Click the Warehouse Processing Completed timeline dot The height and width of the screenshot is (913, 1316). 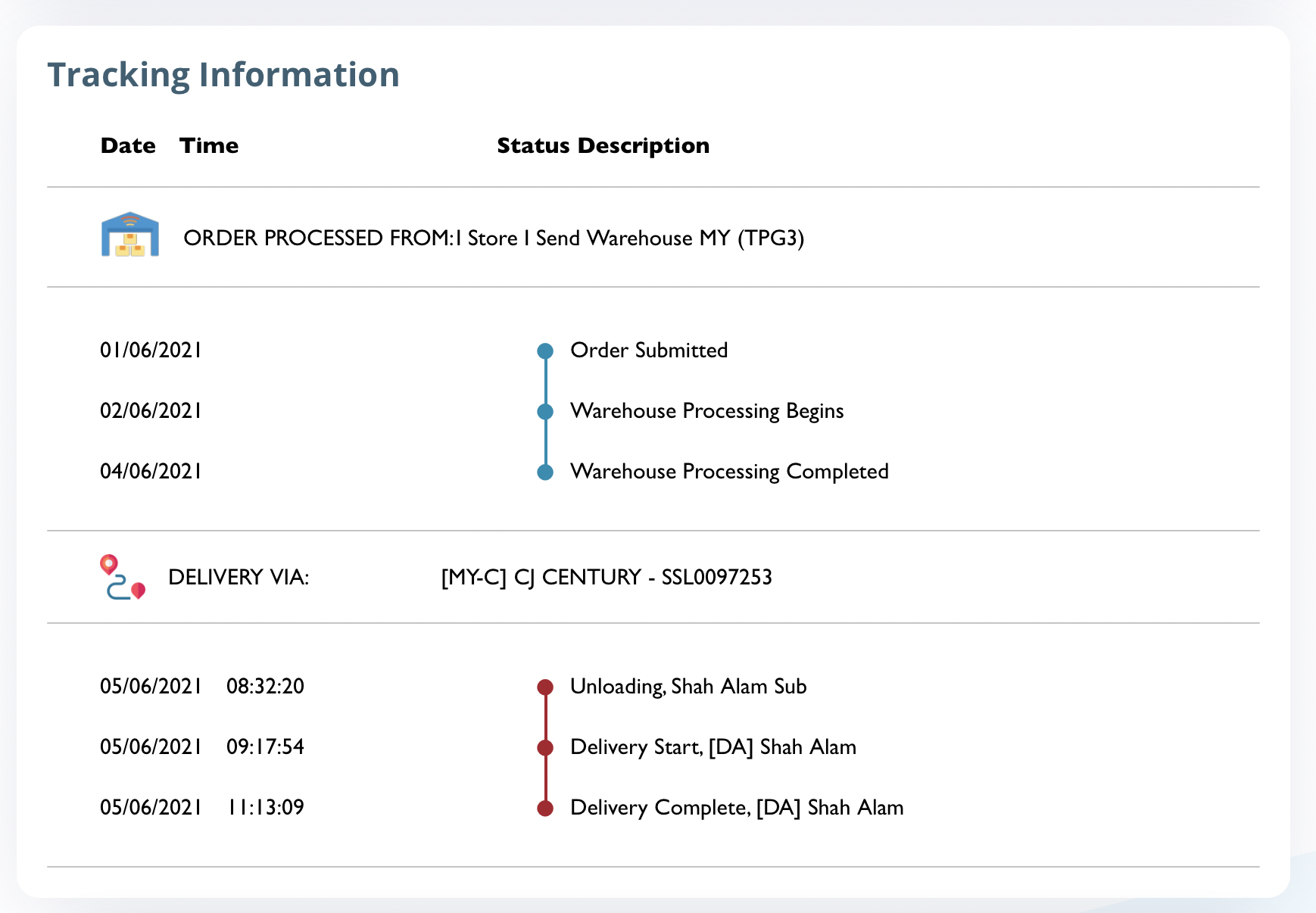click(545, 472)
